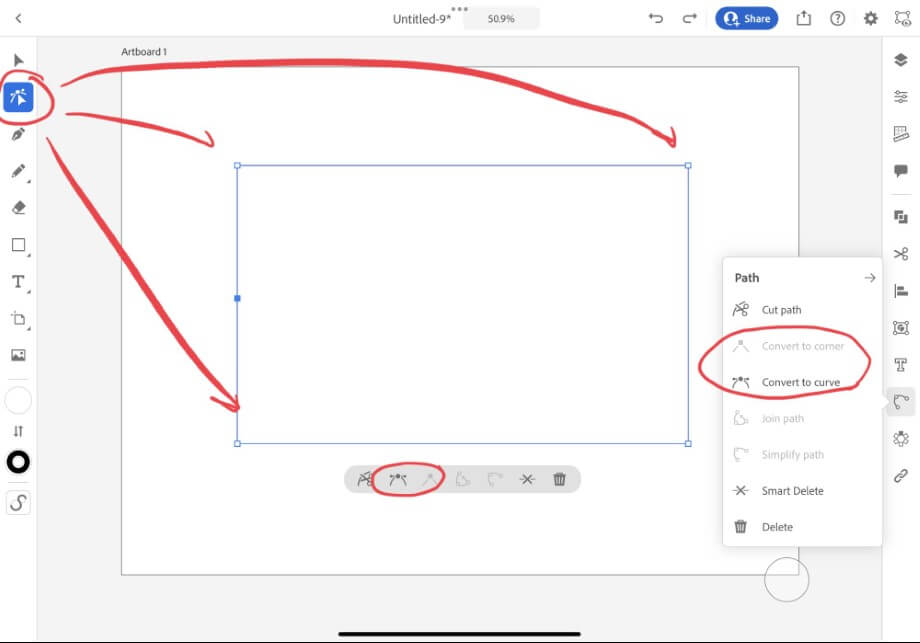The image size is (920, 643).
Task: Choose Smart Delete in Path panel
Action: point(802,490)
